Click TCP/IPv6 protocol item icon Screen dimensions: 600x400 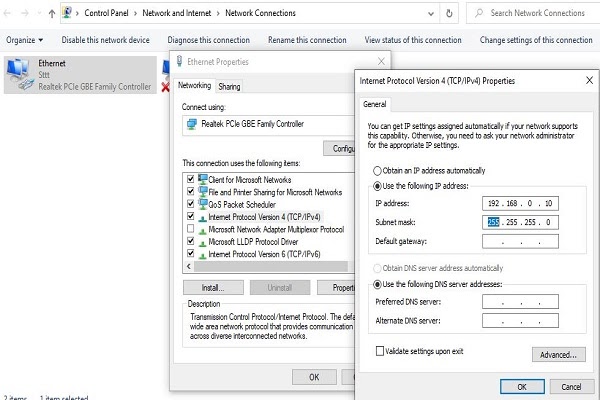(202, 256)
